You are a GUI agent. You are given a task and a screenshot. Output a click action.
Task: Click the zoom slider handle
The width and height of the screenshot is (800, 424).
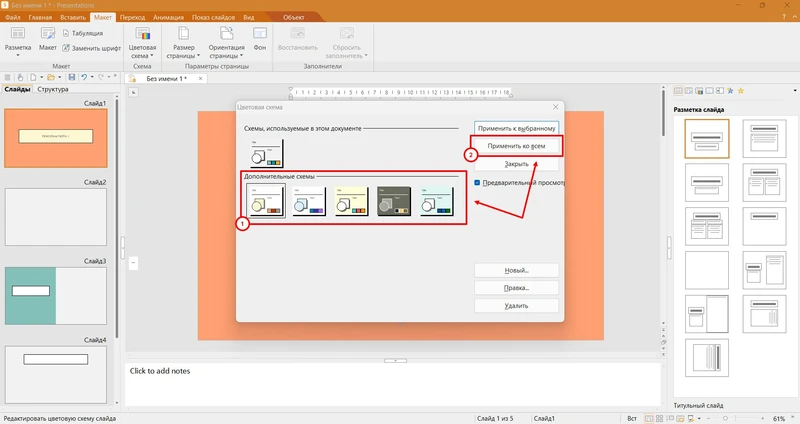725,418
